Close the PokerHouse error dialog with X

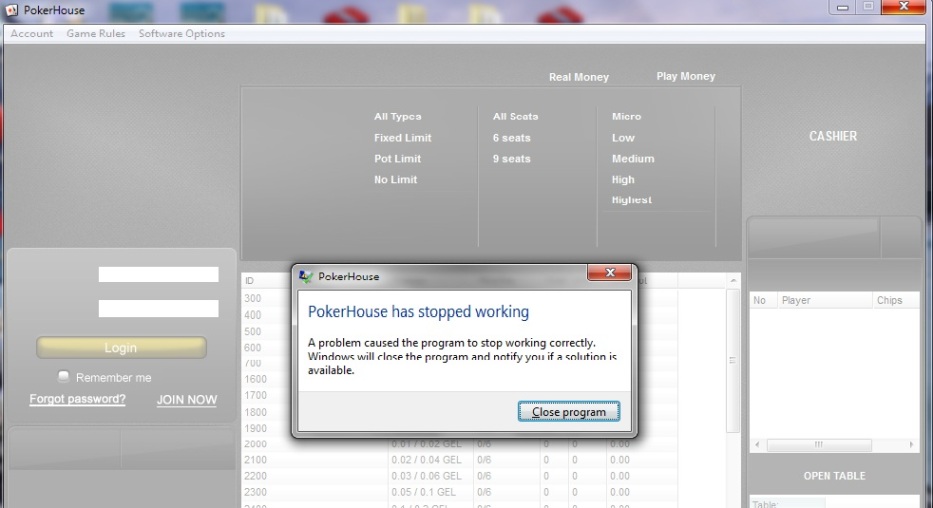point(609,272)
